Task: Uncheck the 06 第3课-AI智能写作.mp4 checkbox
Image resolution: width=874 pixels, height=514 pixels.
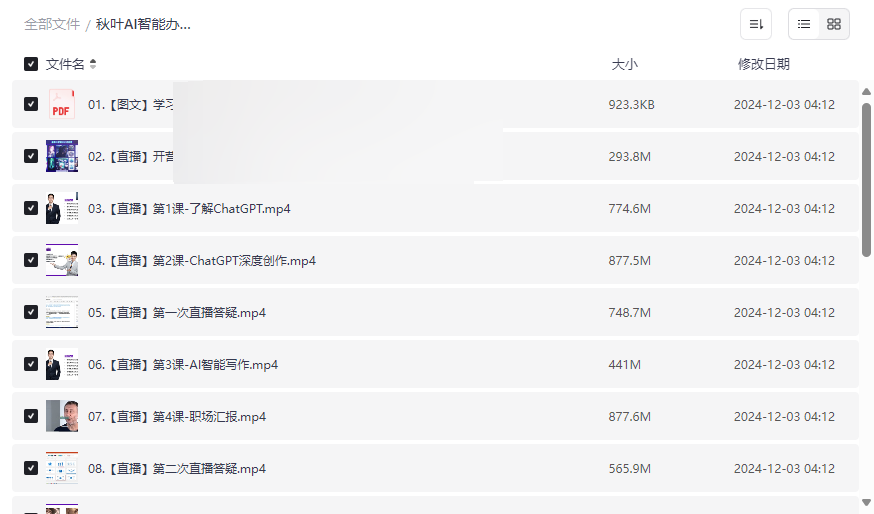Action: (x=31, y=364)
